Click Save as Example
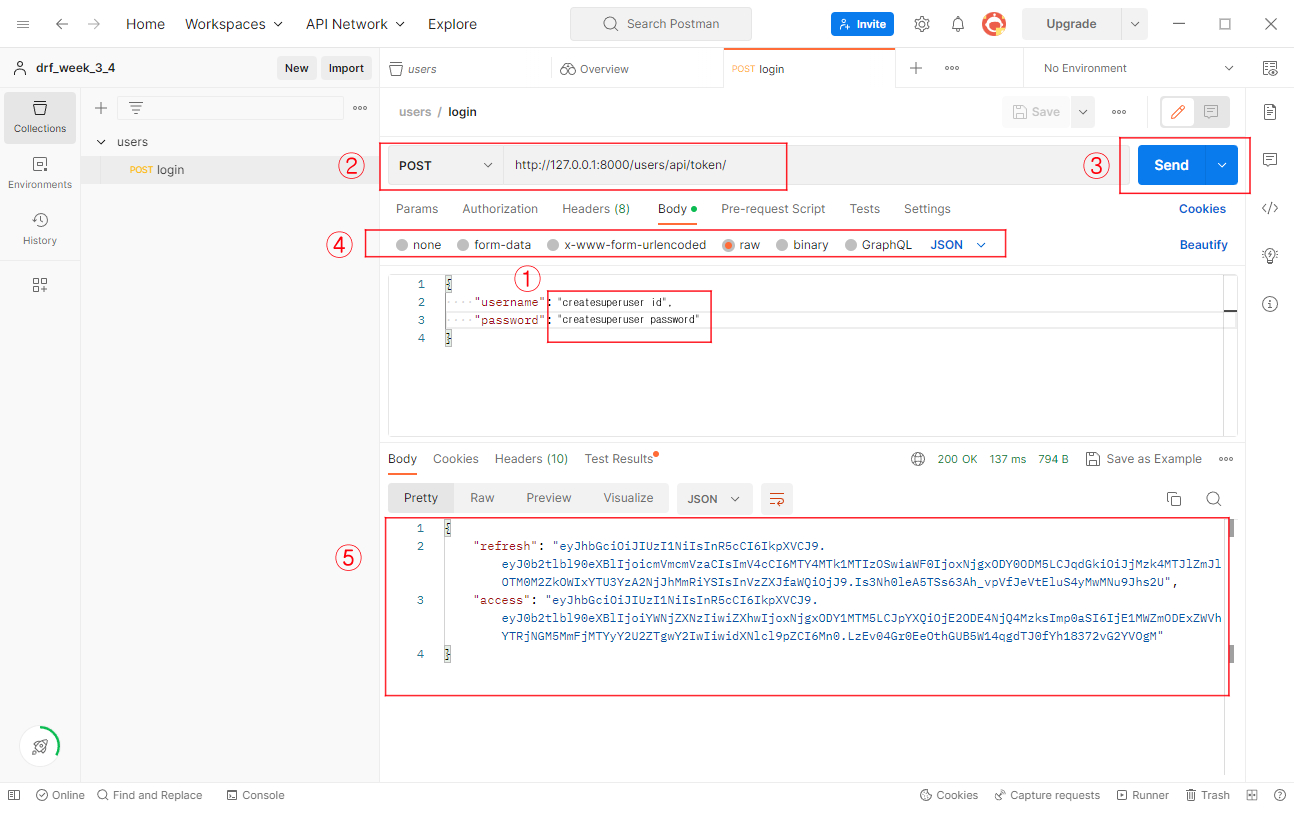 point(1144,459)
